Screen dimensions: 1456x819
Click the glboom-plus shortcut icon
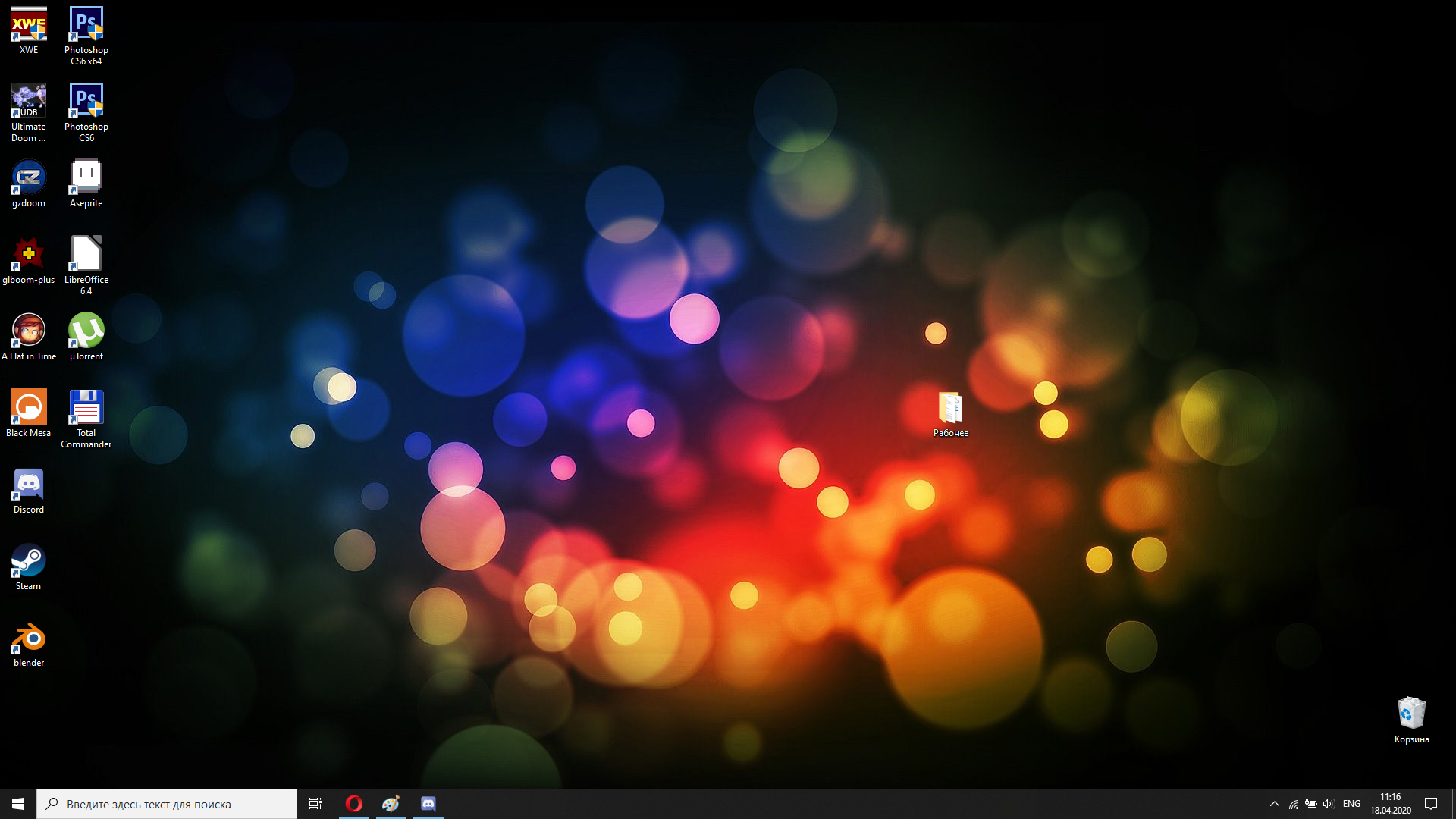[x=29, y=260]
